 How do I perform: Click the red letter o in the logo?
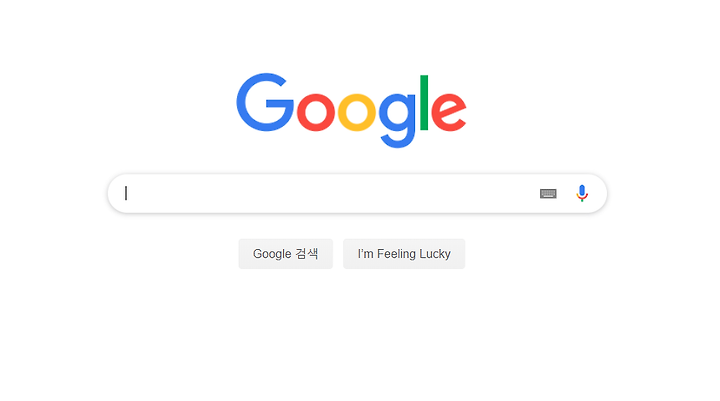(x=315, y=112)
